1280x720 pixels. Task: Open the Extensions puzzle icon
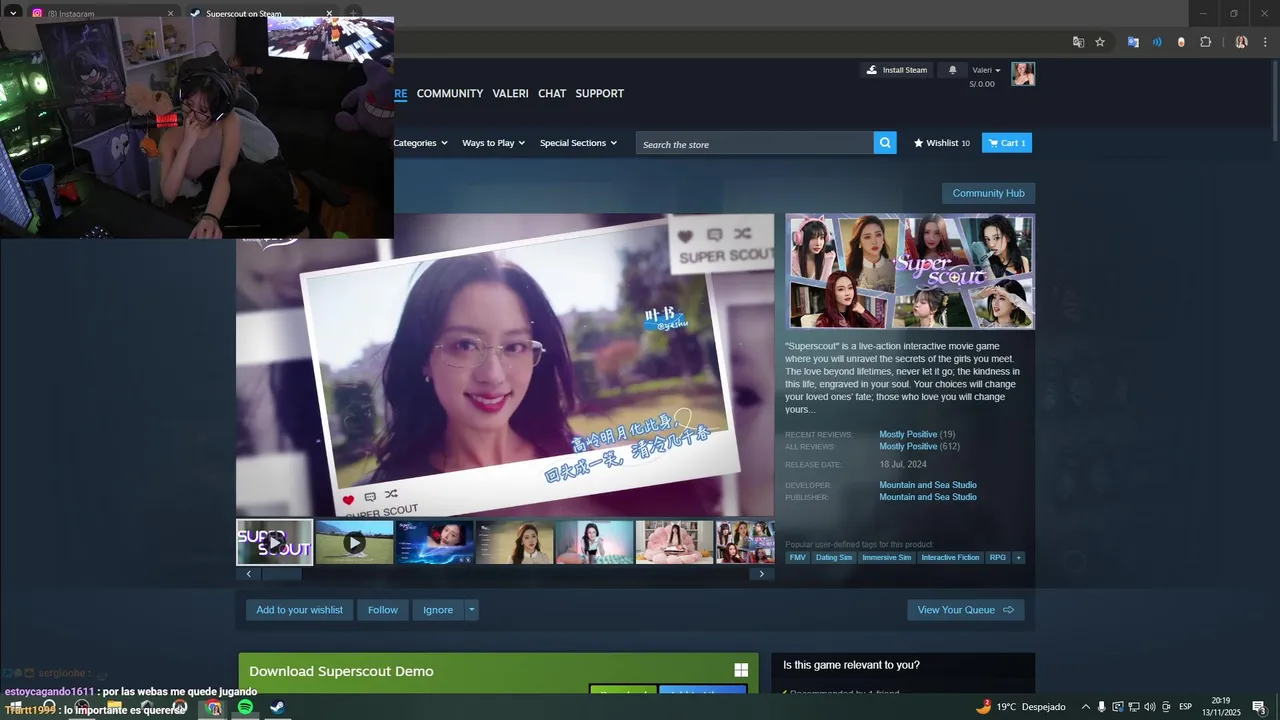pyautogui.click(x=1205, y=42)
